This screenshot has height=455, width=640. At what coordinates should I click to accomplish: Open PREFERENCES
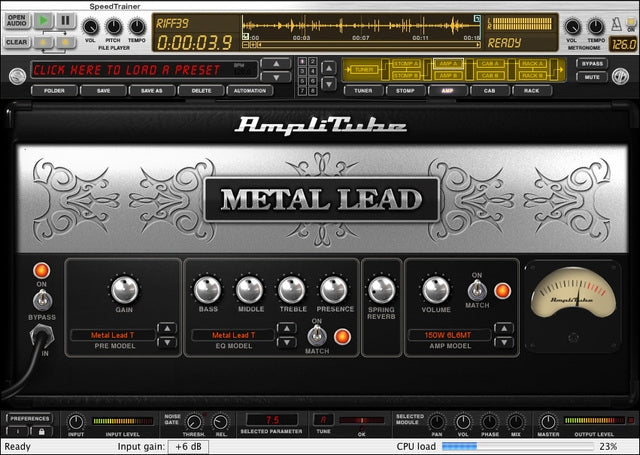(29, 418)
